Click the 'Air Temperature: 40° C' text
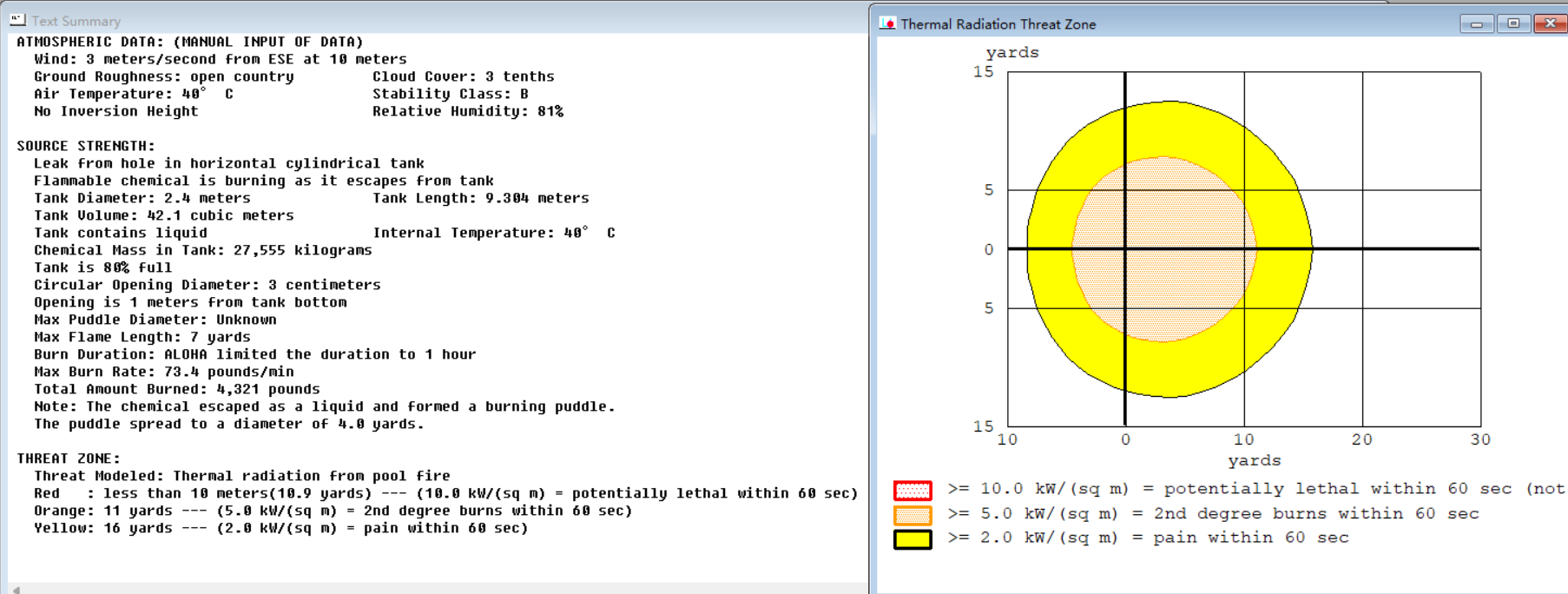This screenshot has height=594, width=1568. 134,94
